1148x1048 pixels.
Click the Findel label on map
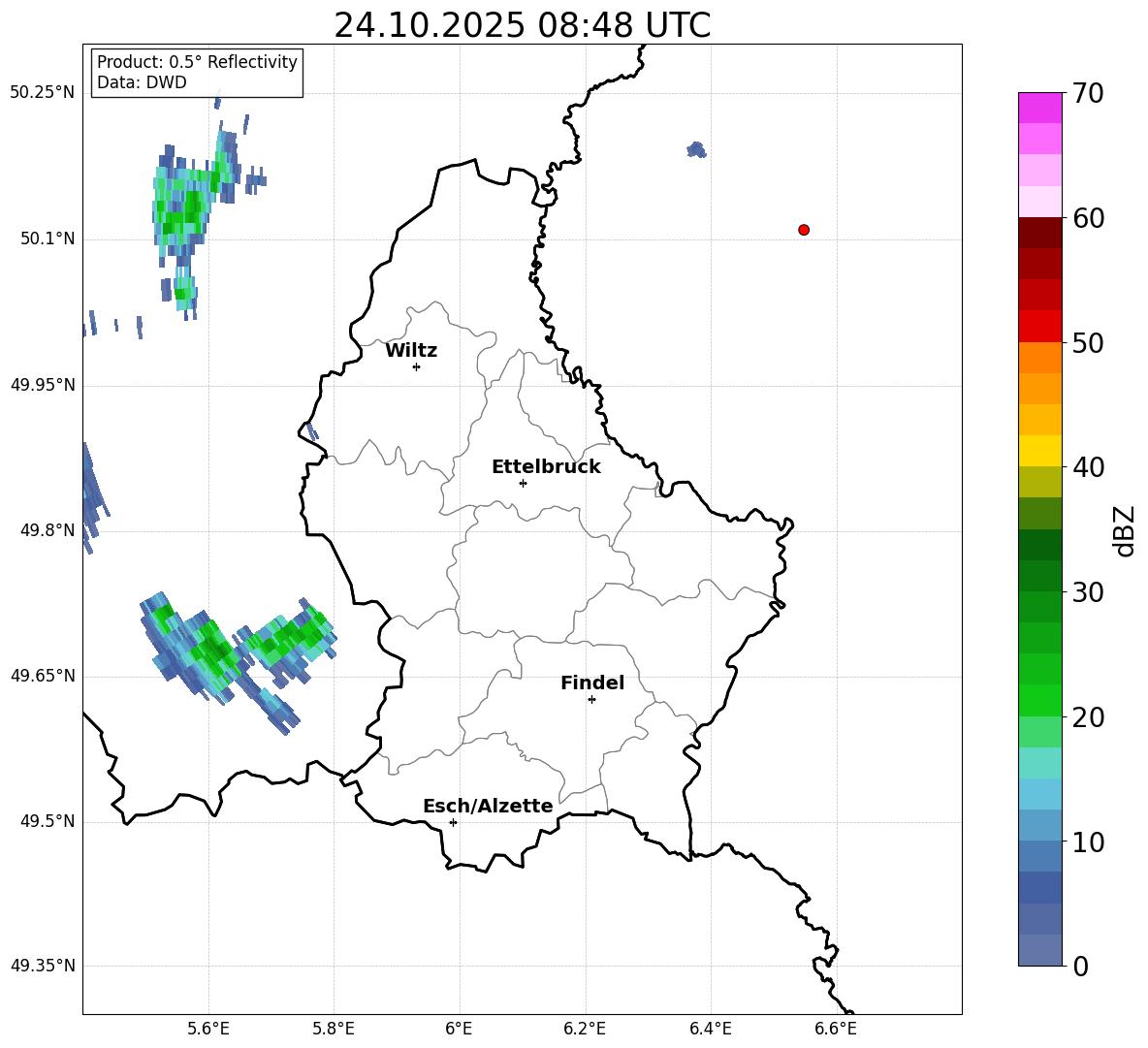coord(592,683)
